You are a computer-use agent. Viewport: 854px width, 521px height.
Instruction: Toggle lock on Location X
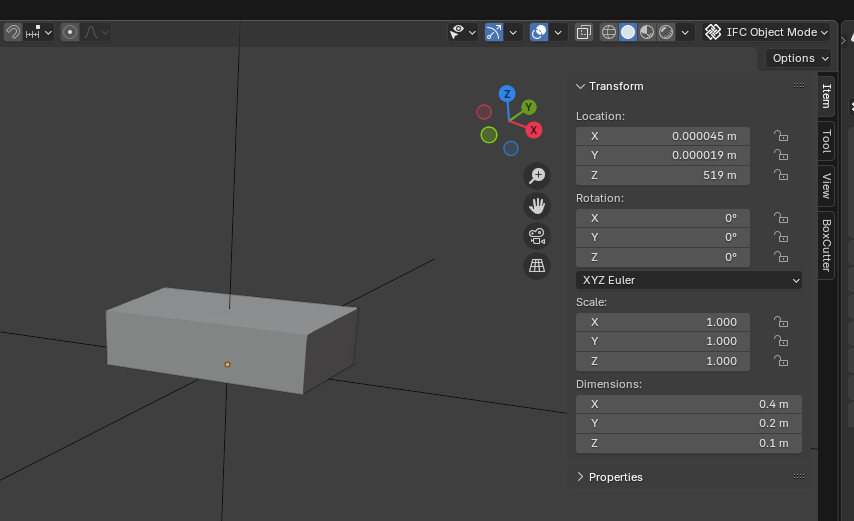[781, 136]
